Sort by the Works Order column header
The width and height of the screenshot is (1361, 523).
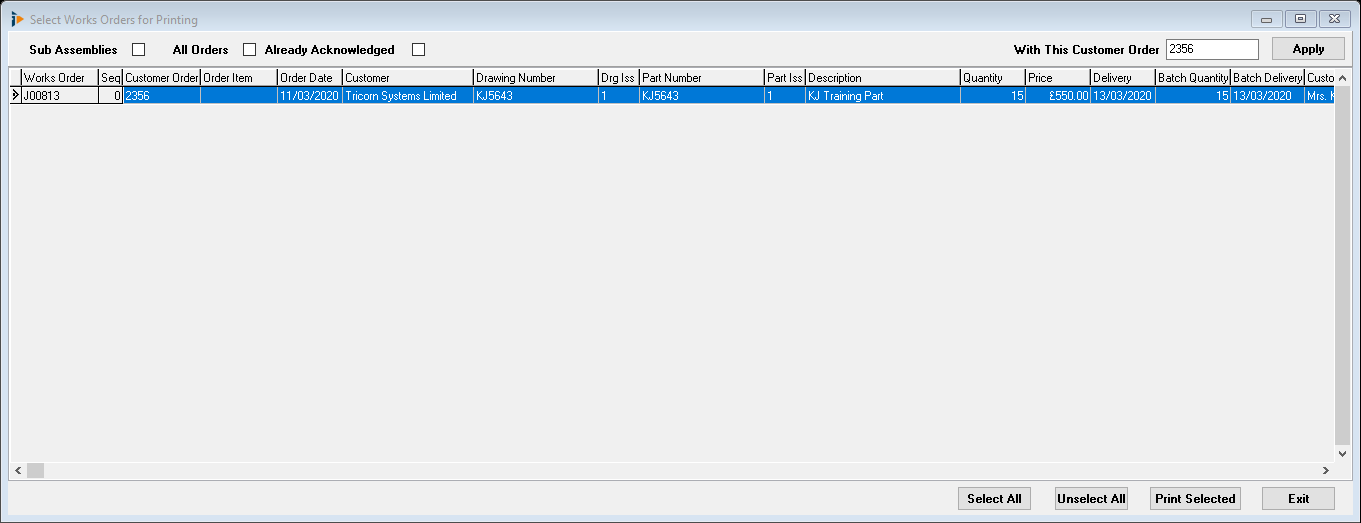click(59, 78)
